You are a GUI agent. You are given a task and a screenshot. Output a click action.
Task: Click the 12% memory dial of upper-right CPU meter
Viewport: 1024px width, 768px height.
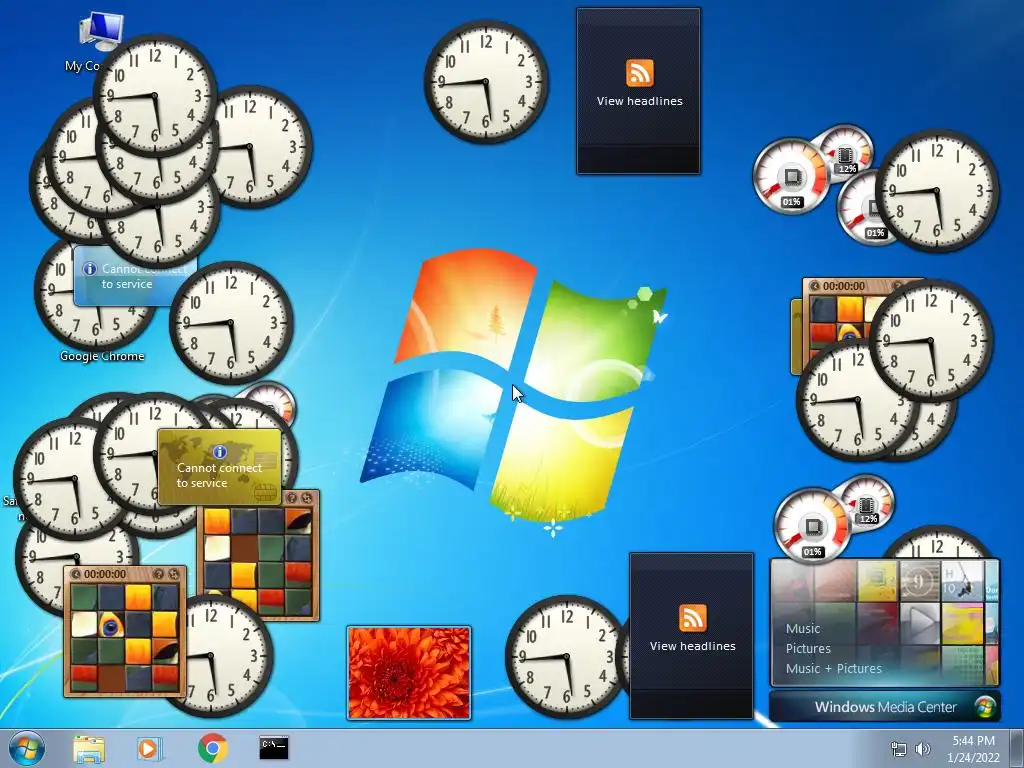[x=846, y=152]
